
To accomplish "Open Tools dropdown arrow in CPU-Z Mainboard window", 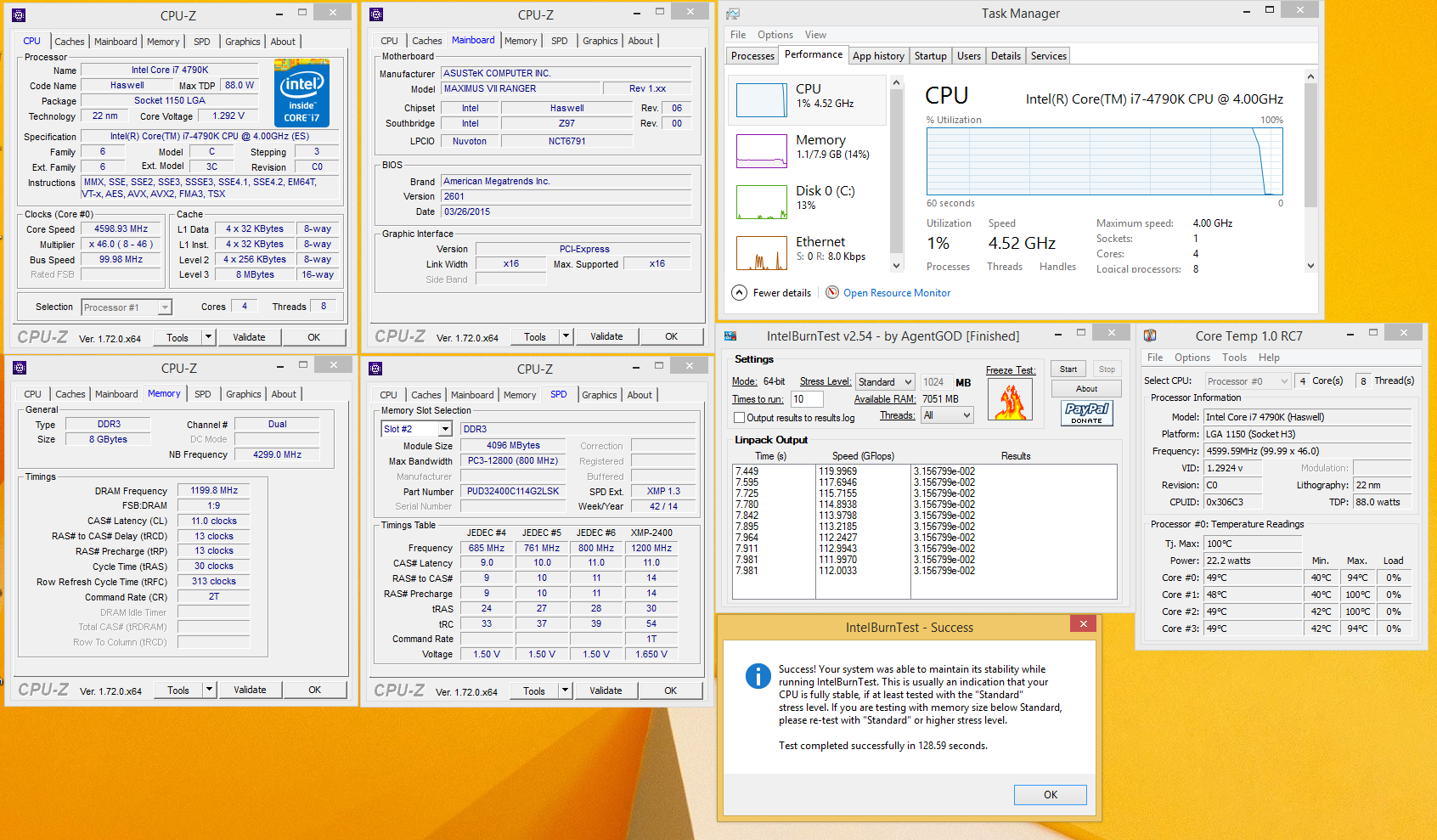I will [566, 336].
